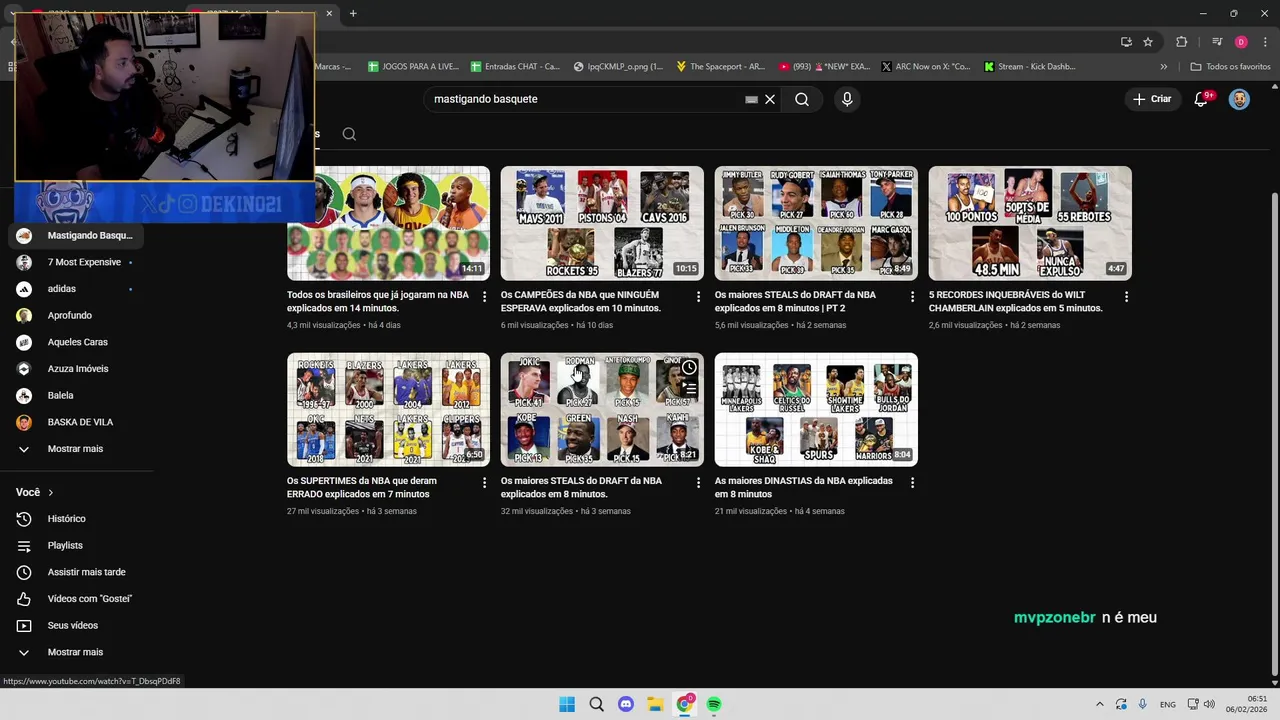The height and width of the screenshot is (720, 1280).
Task: Play the DINASTIAS da NBA video thumbnail
Action: 816,409
